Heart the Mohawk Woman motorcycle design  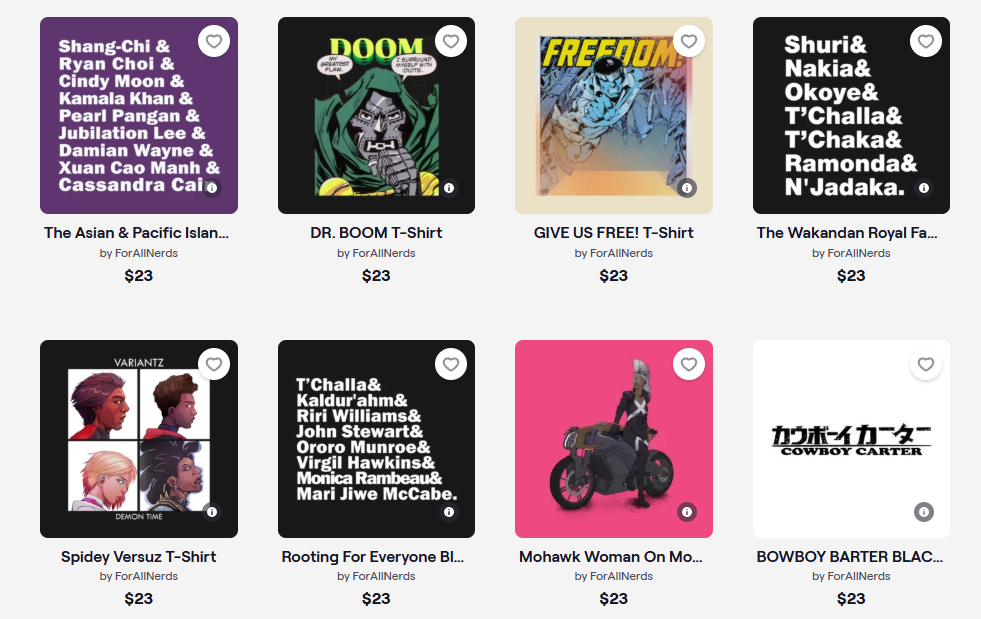tap(689, 364)
